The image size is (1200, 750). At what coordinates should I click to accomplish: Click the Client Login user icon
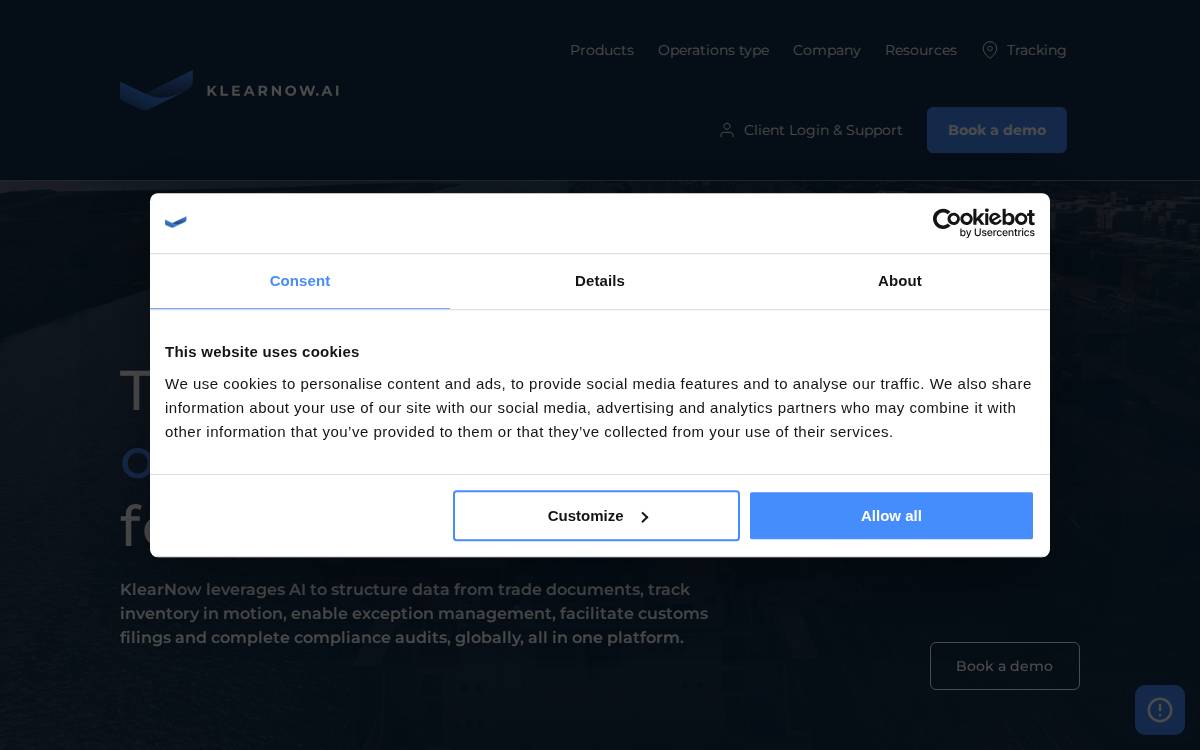point(727,130)
